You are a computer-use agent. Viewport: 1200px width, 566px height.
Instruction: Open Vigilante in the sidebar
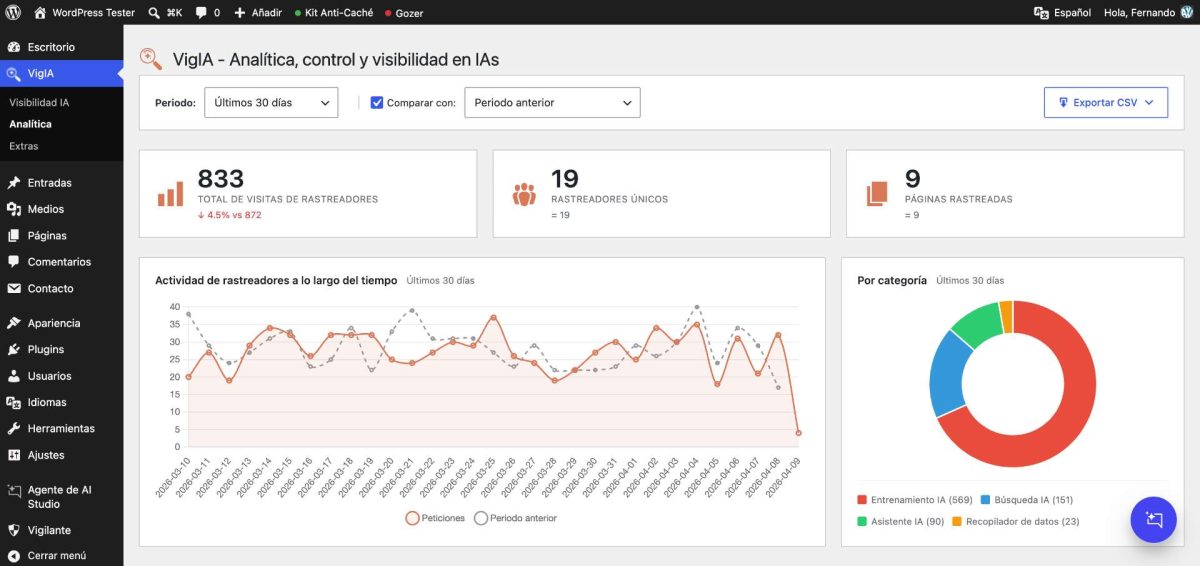click(x=61, y=530)
